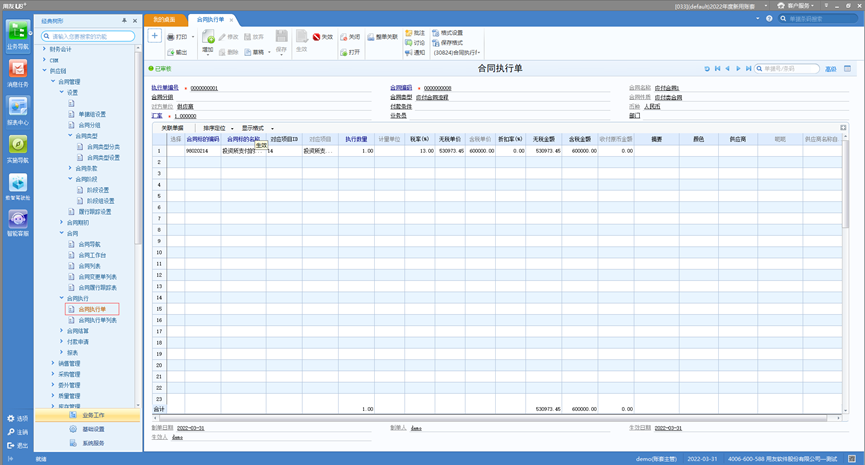
Task: Click the 批注 annotation icon
Action: (x=409, y=33)
